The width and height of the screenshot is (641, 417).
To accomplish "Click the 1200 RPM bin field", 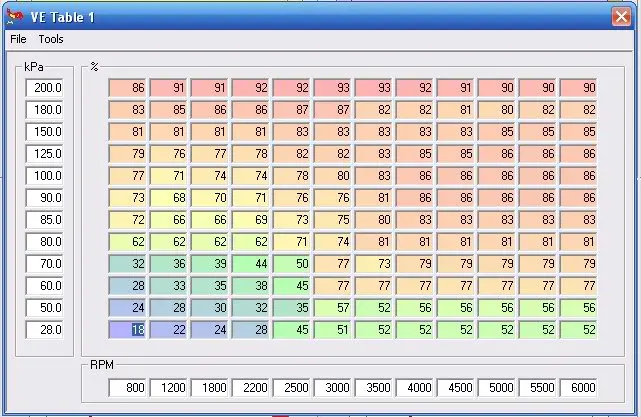I will coord(168,388).
